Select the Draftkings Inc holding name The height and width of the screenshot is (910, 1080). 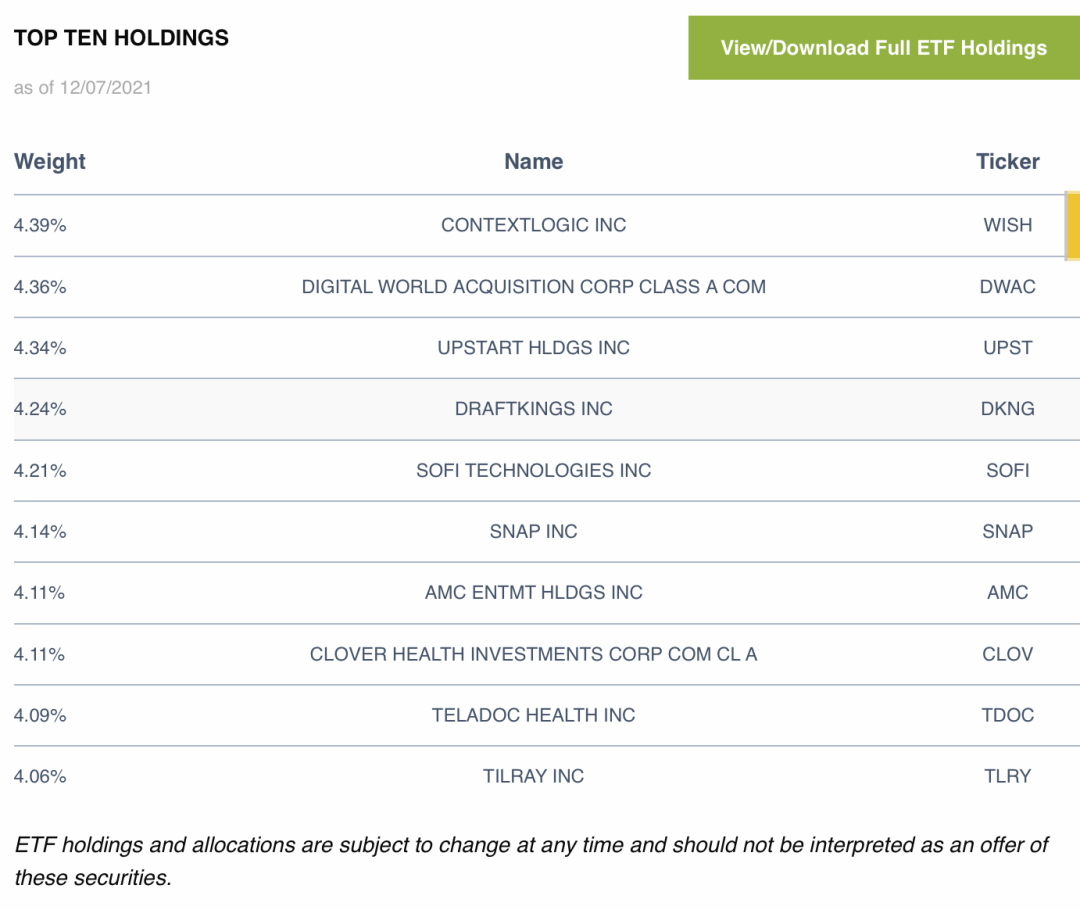click(x=533, y=409)
